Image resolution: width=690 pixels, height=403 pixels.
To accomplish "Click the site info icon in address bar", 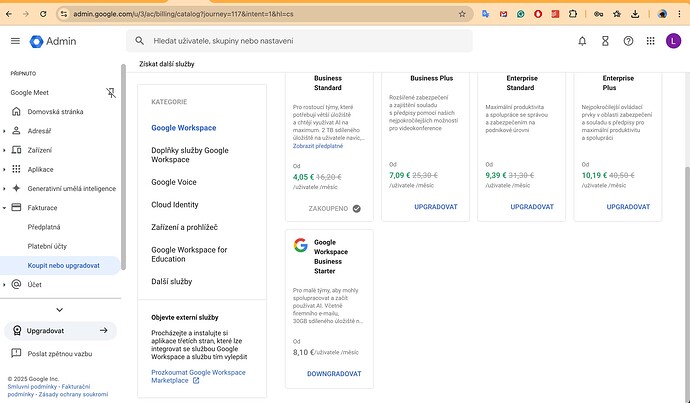I will pos(64,14).
